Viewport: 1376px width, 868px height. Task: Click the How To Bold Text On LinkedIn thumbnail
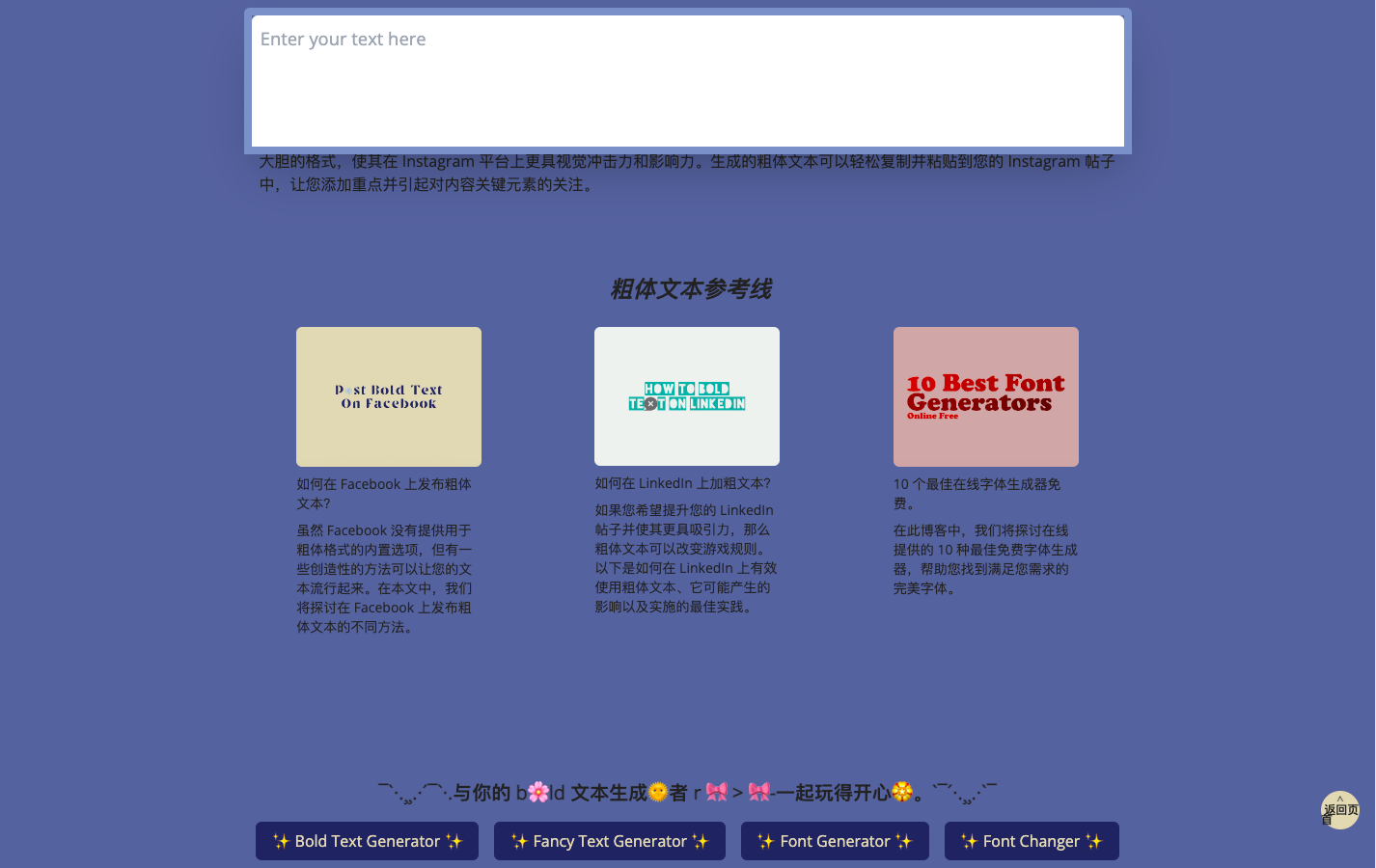pos(686,396)
